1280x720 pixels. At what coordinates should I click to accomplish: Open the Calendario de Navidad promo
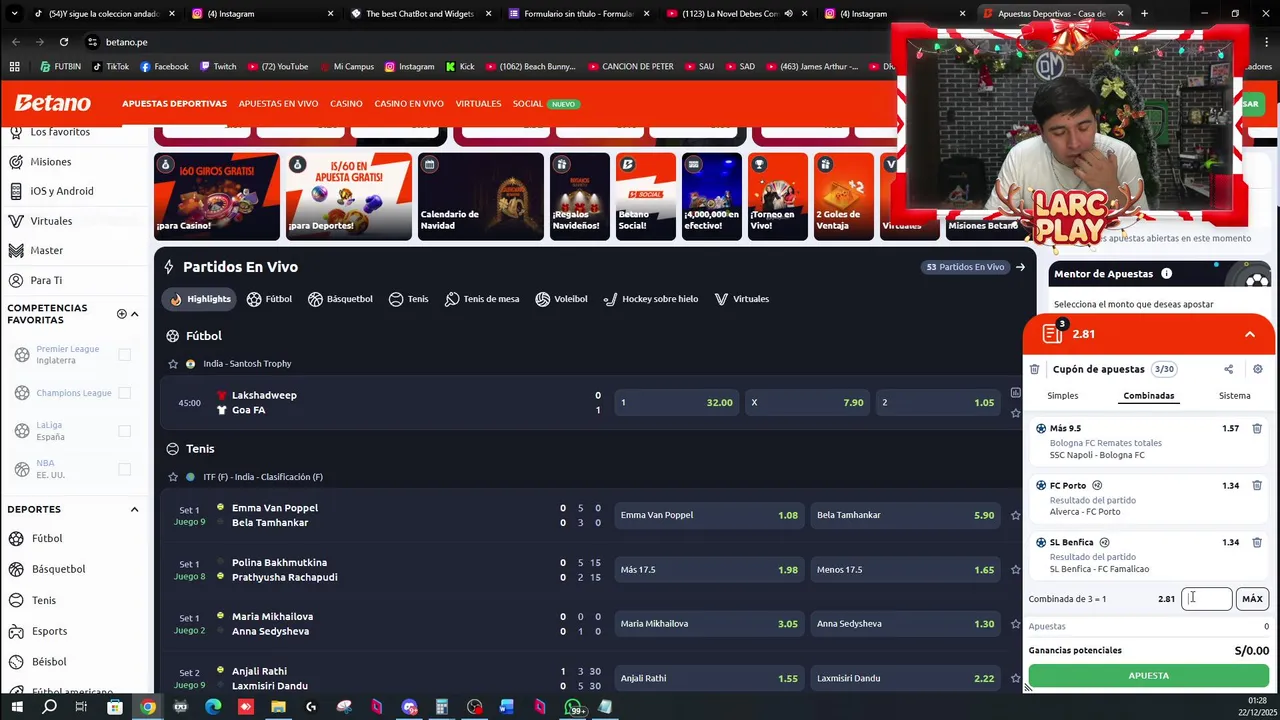tap(480, 196)
